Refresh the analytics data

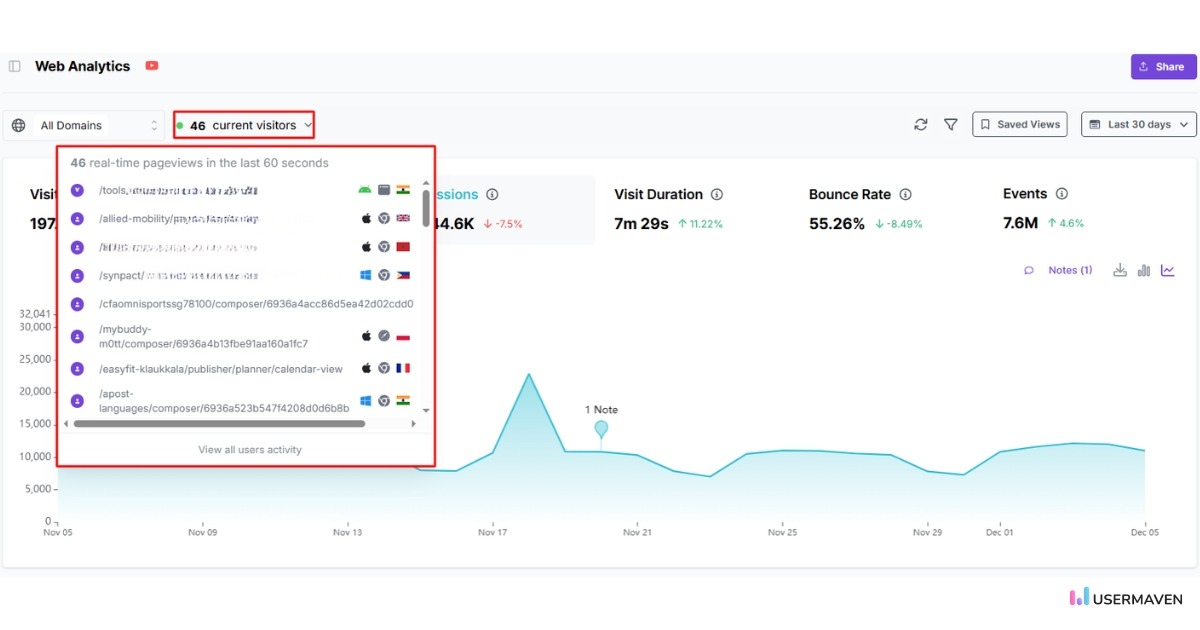coord(920,125)
